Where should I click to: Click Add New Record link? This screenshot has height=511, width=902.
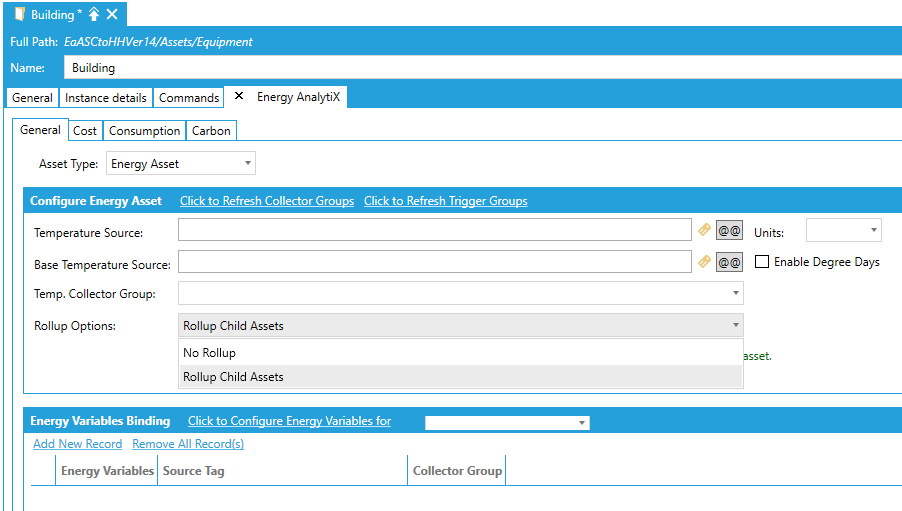coord(77,444)
